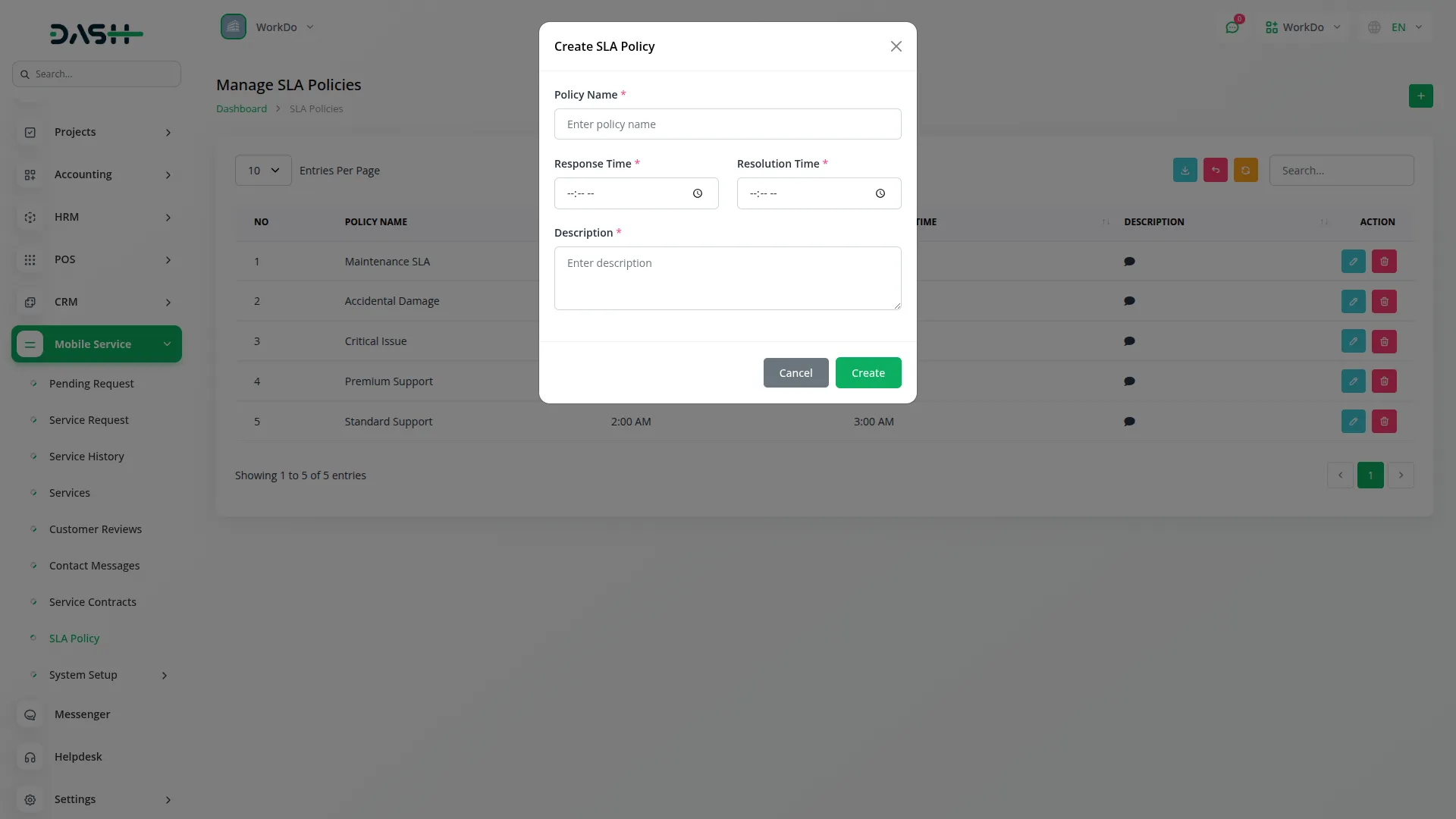The height and width of the screenshot is (819, 1456).
Task: Reset filters with the red undo icon
Action: coord(1216,170)
